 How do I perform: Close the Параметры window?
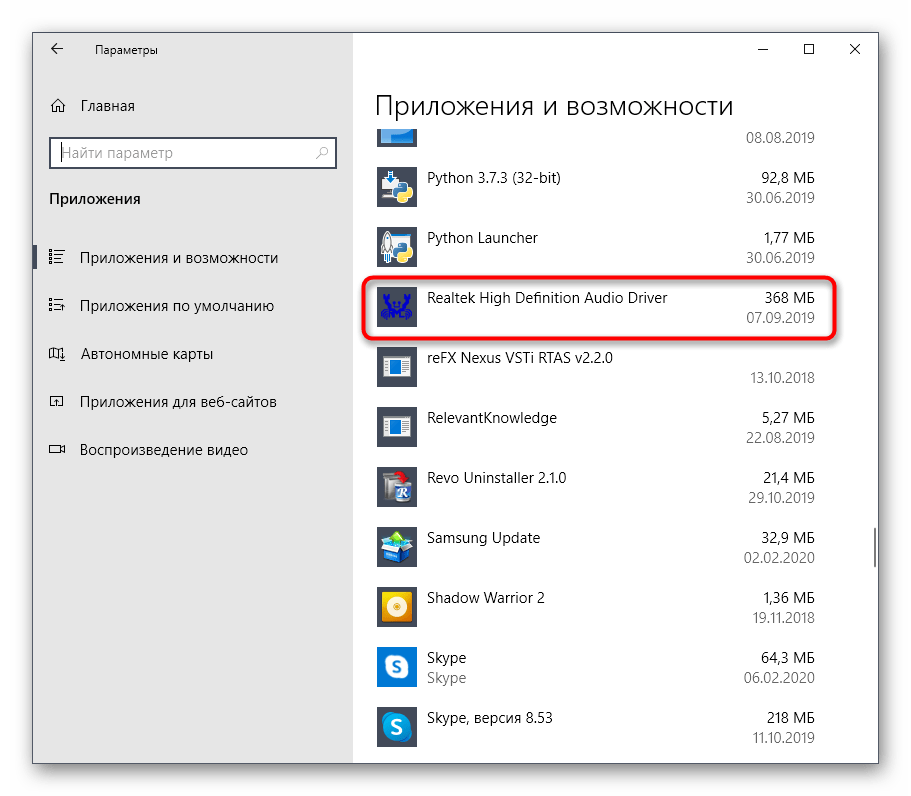click(x=855, y=49)
